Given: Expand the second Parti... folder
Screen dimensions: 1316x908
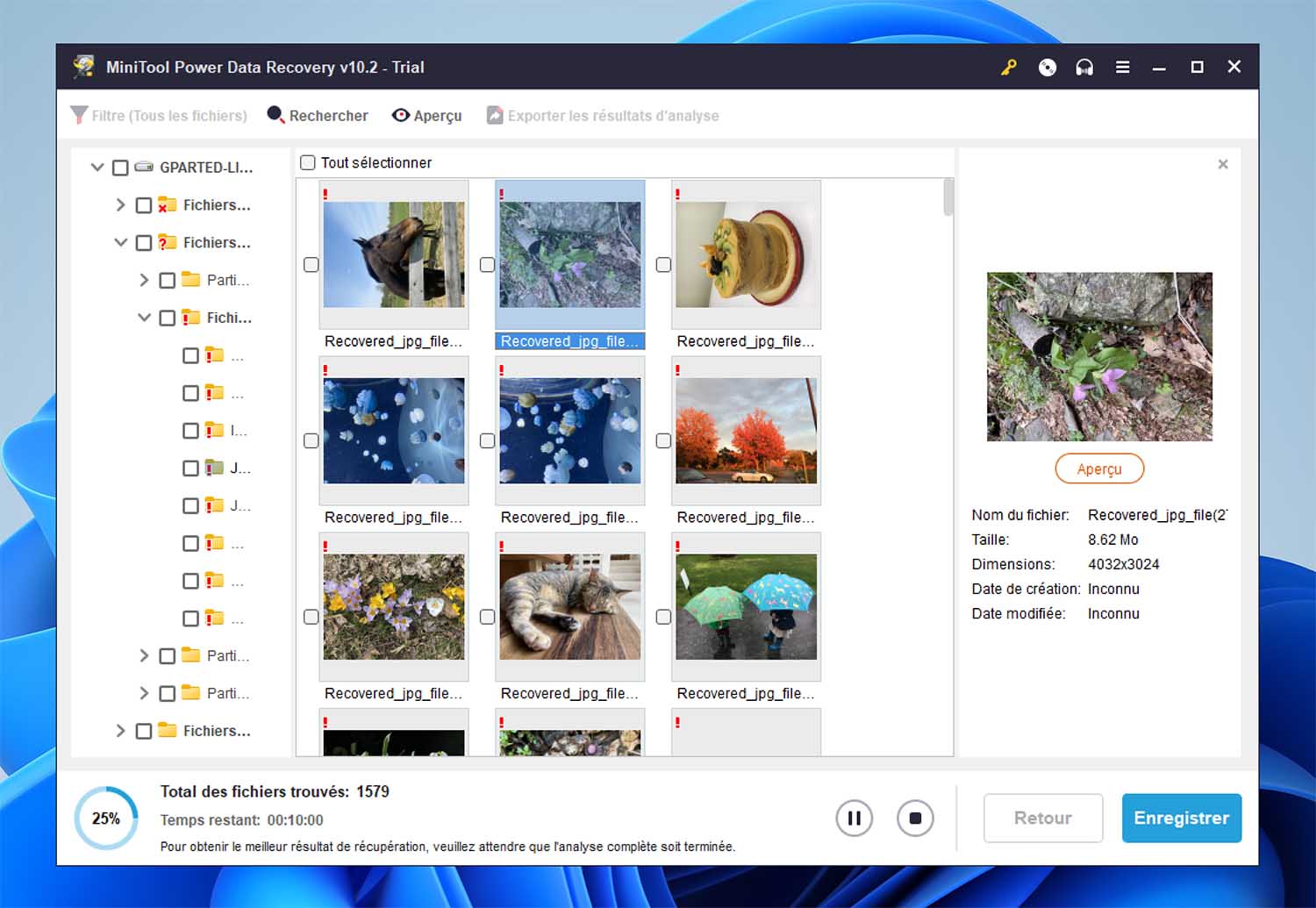Looking at the screenshot, I should 145,655.
